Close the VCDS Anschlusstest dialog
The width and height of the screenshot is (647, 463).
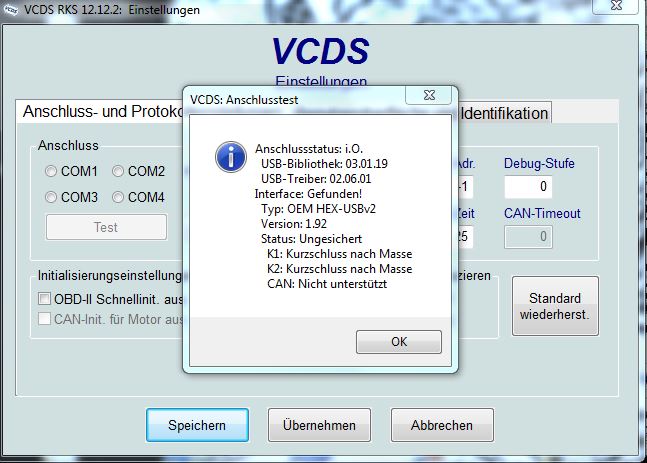pyautogui.click(x=429, y=95)
